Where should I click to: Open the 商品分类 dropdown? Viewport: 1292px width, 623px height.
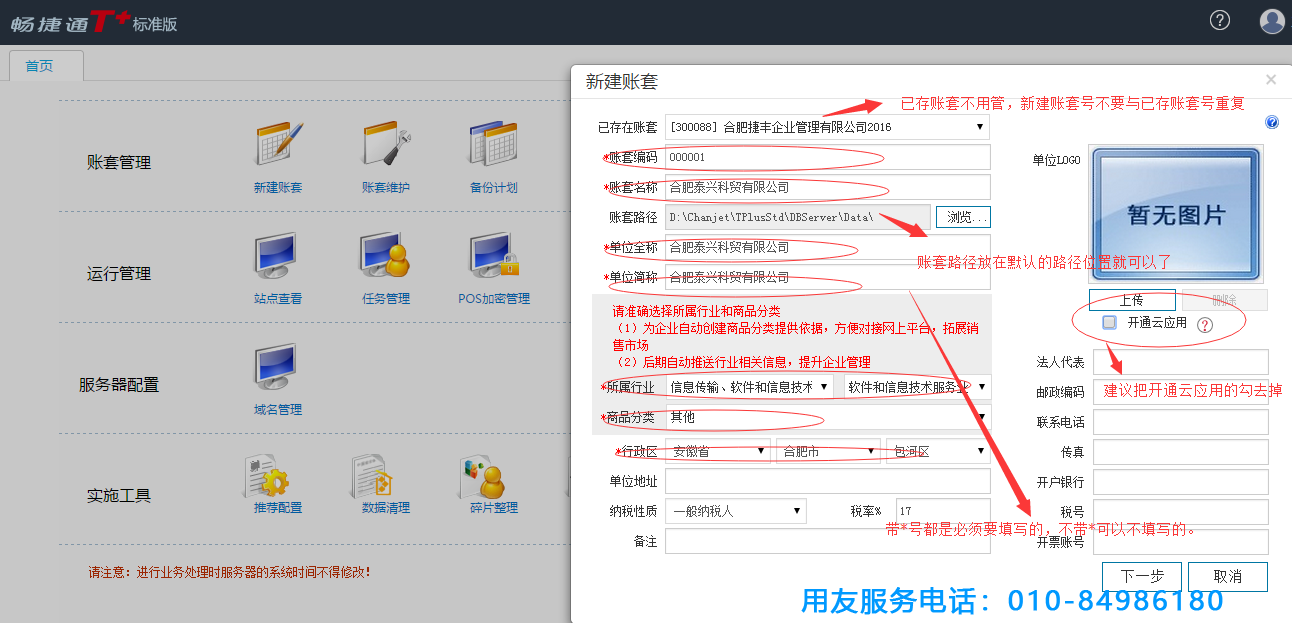[828, 417]
